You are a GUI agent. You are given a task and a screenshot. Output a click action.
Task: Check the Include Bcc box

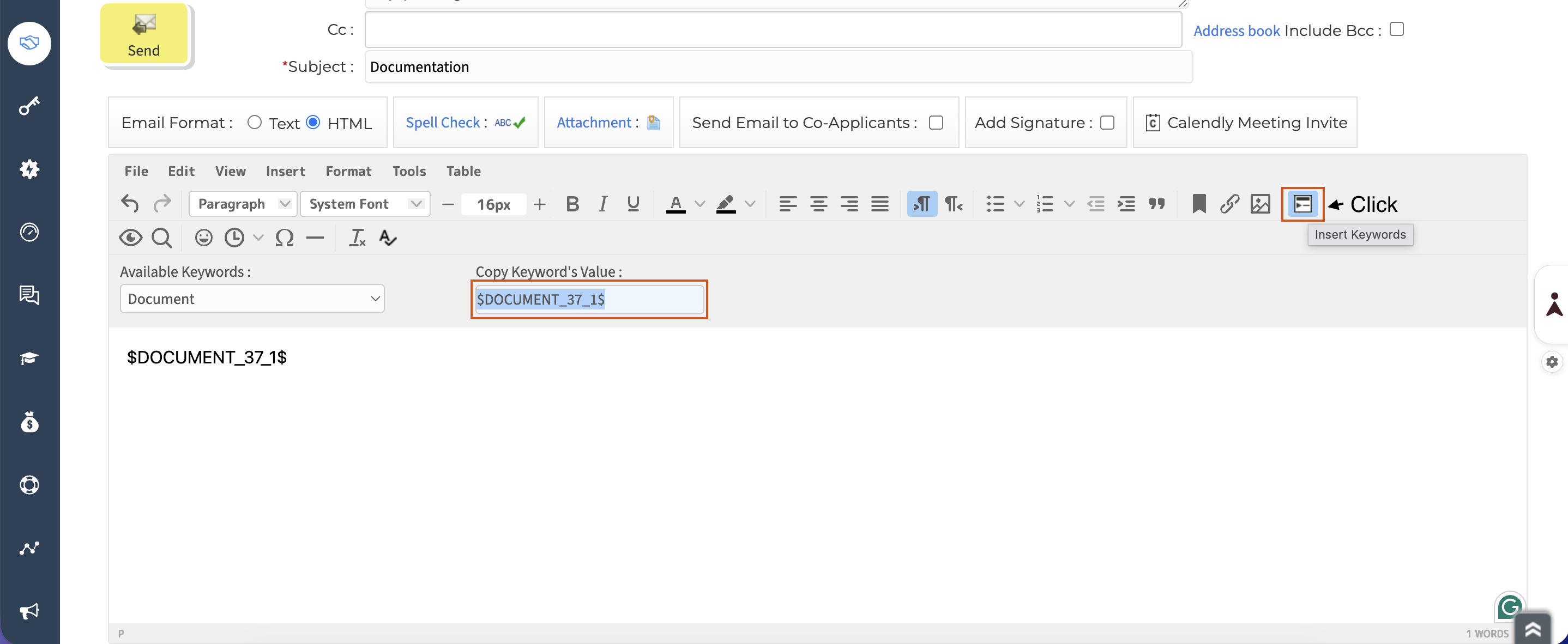click(1397, 29)
